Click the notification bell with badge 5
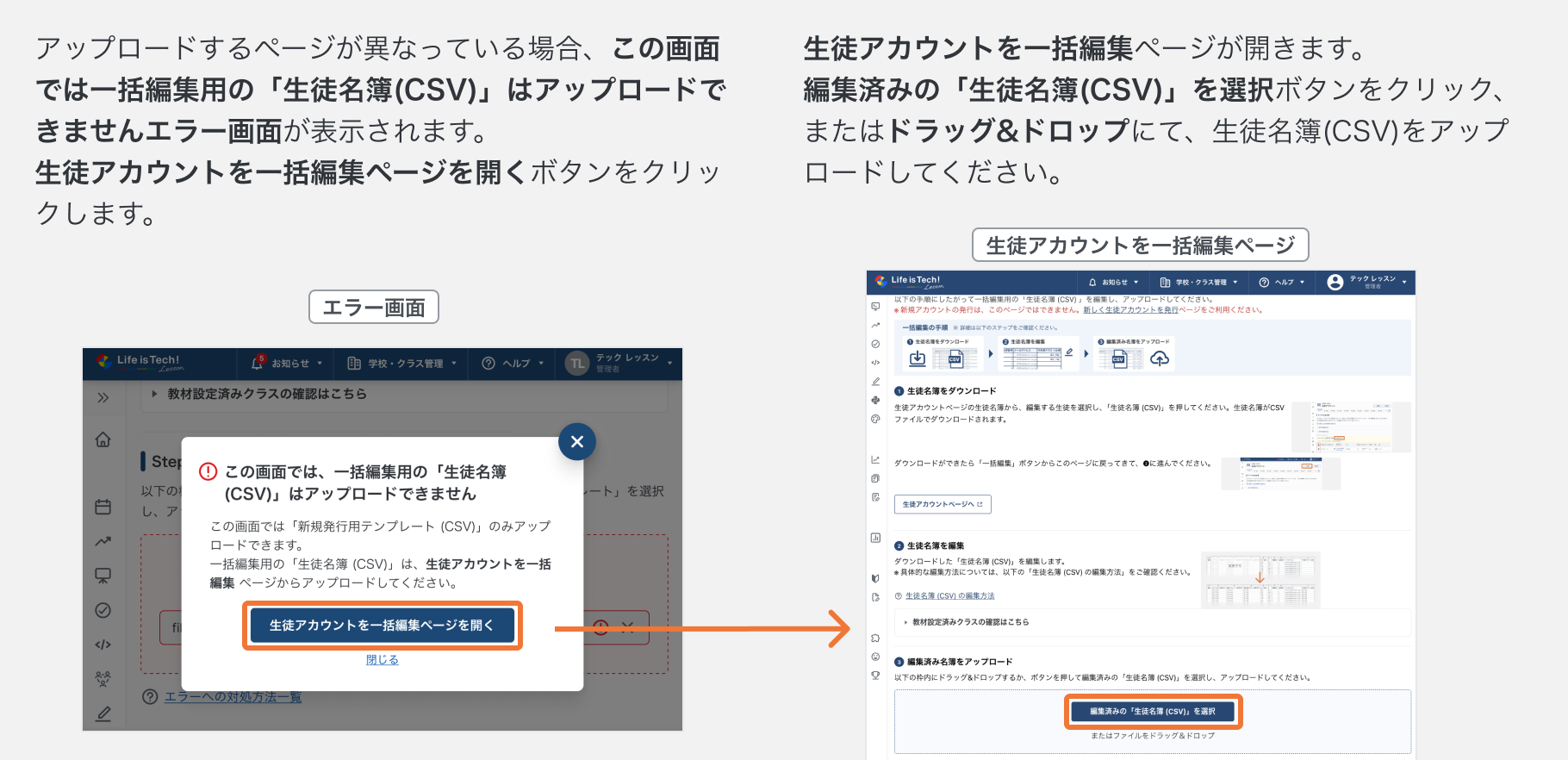 [x=258, y=363]
